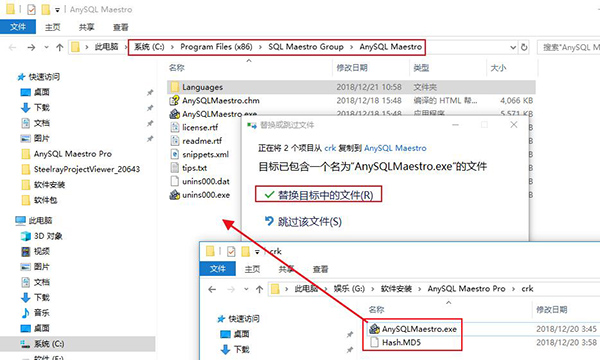
Task: Open 3D 对象 in left pane
Action: (41, 236)
